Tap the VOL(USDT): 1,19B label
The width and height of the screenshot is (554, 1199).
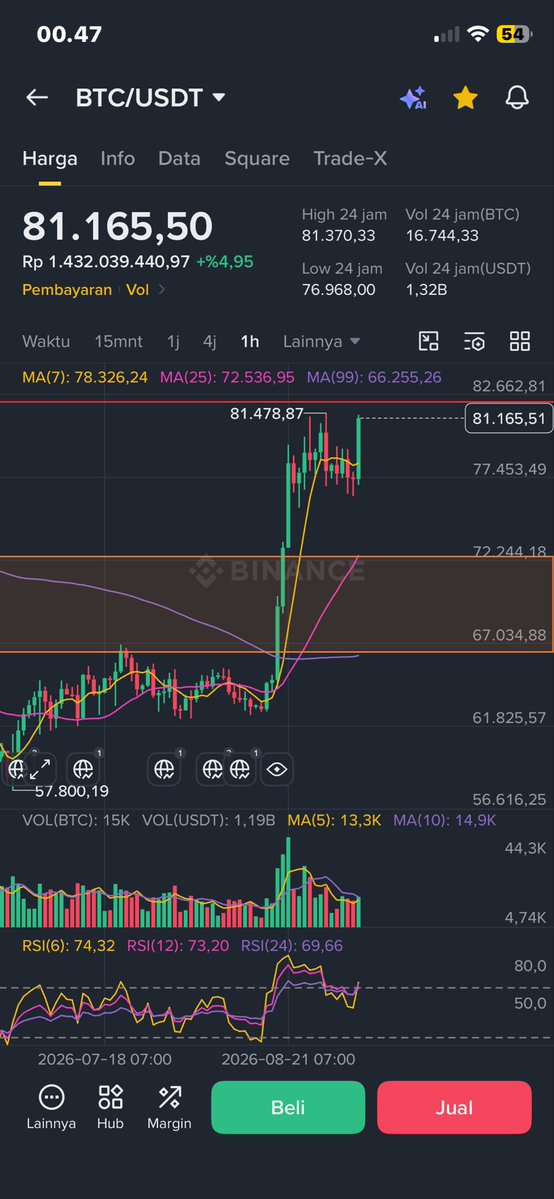pos(209,820)
